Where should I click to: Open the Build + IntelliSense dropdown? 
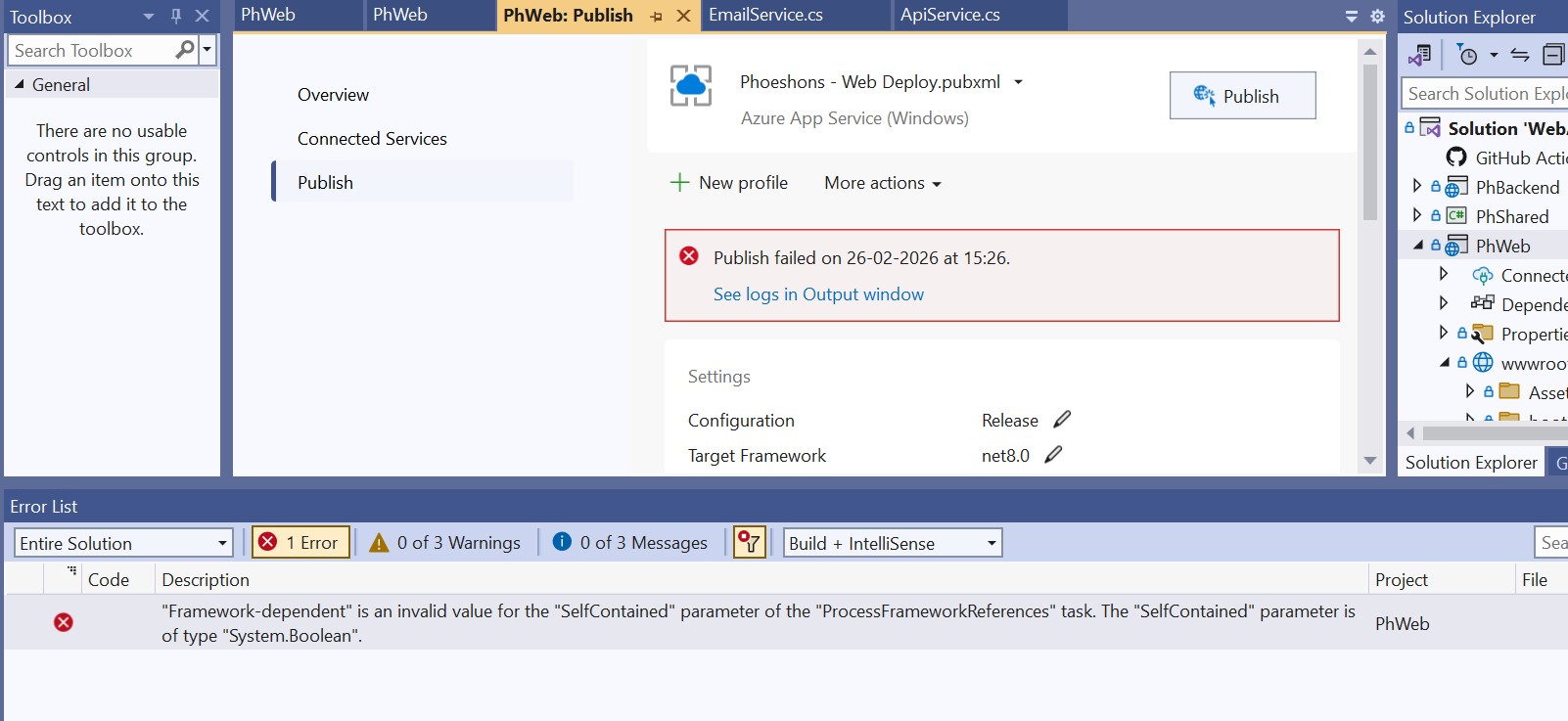click(x=894, y=543)
